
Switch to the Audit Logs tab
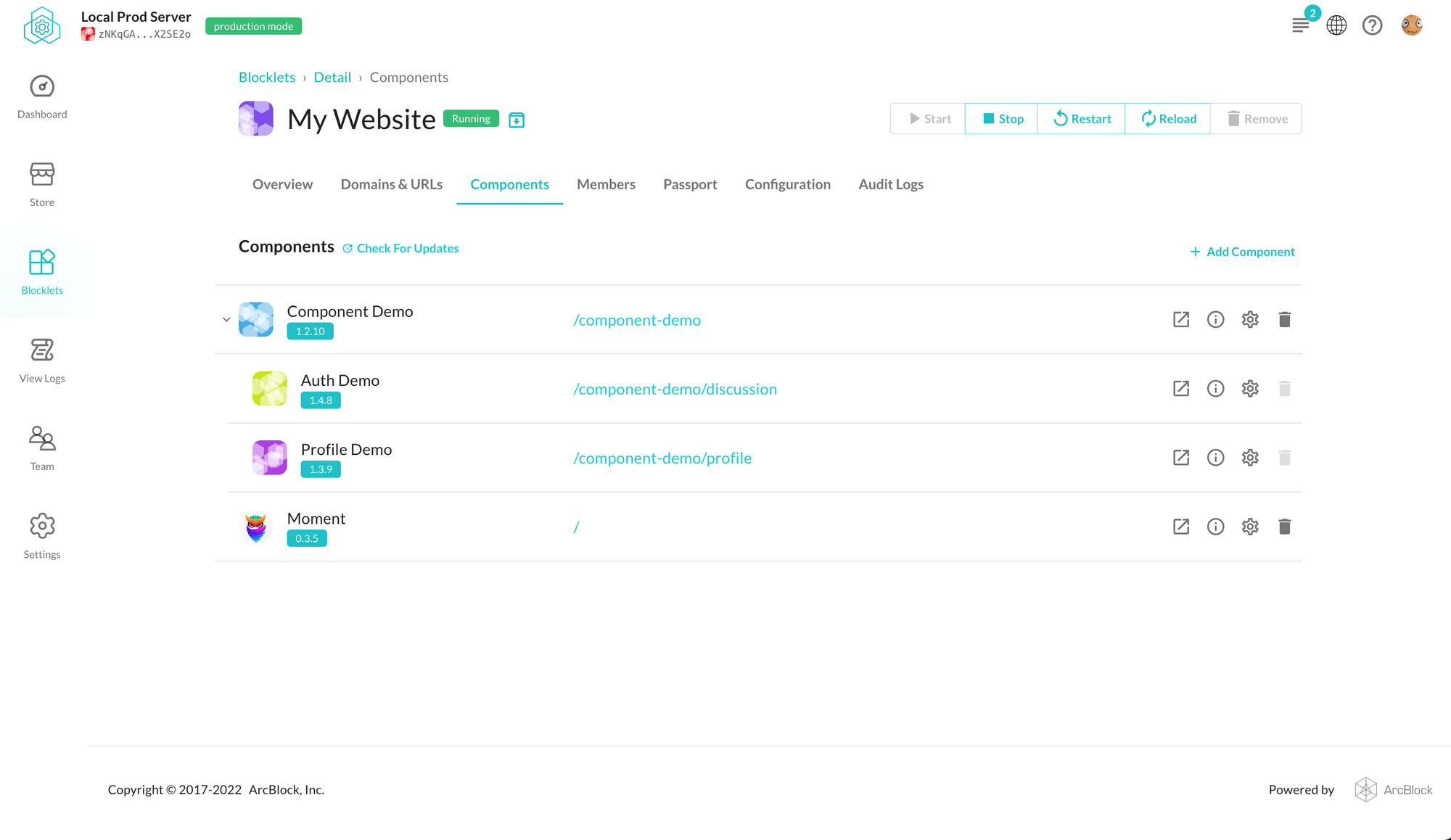(x=891, y=184)
